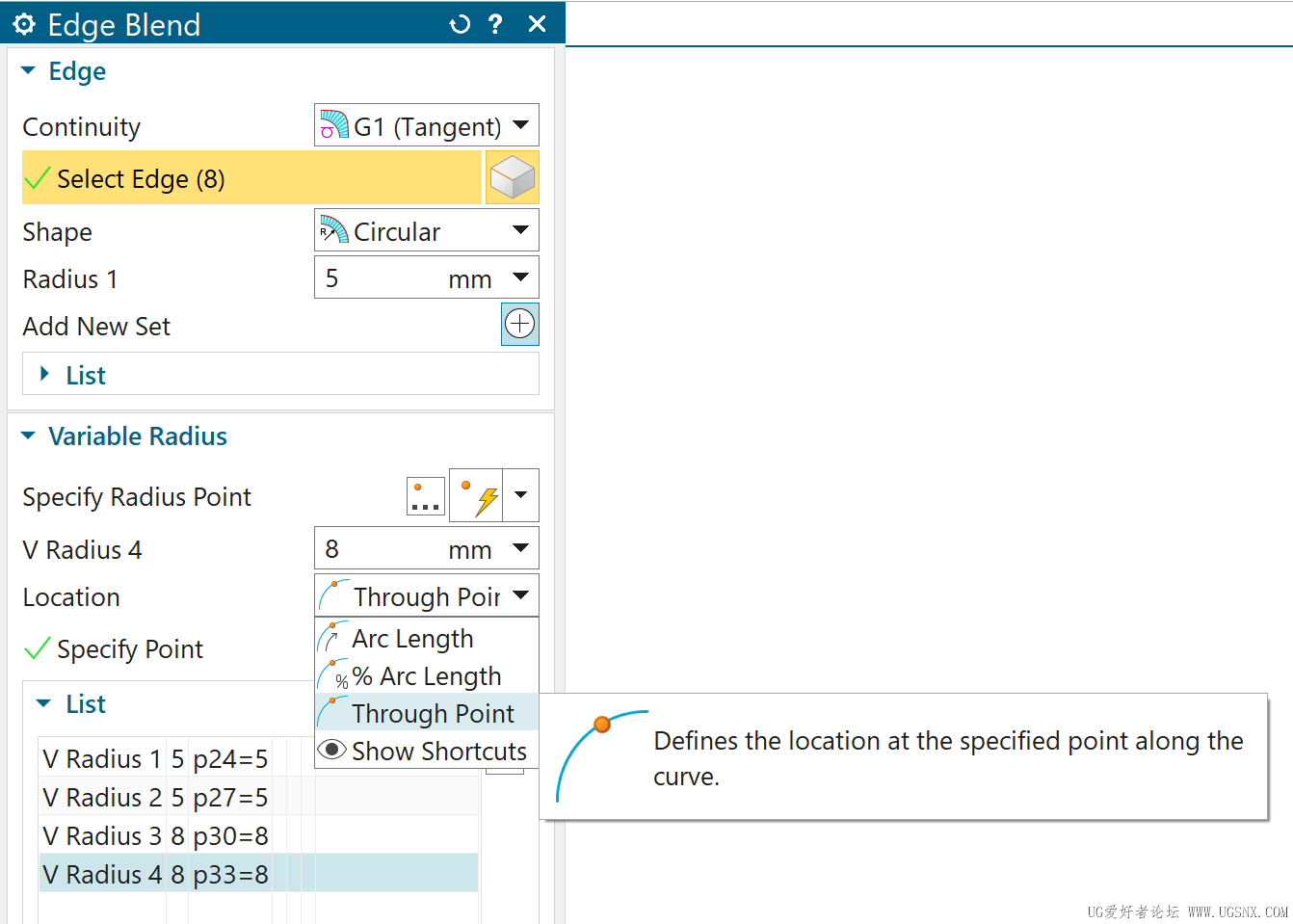Select the V Radius 1 list row
Viewport: 1293px width, 924px height.
[x=258, y=759]
